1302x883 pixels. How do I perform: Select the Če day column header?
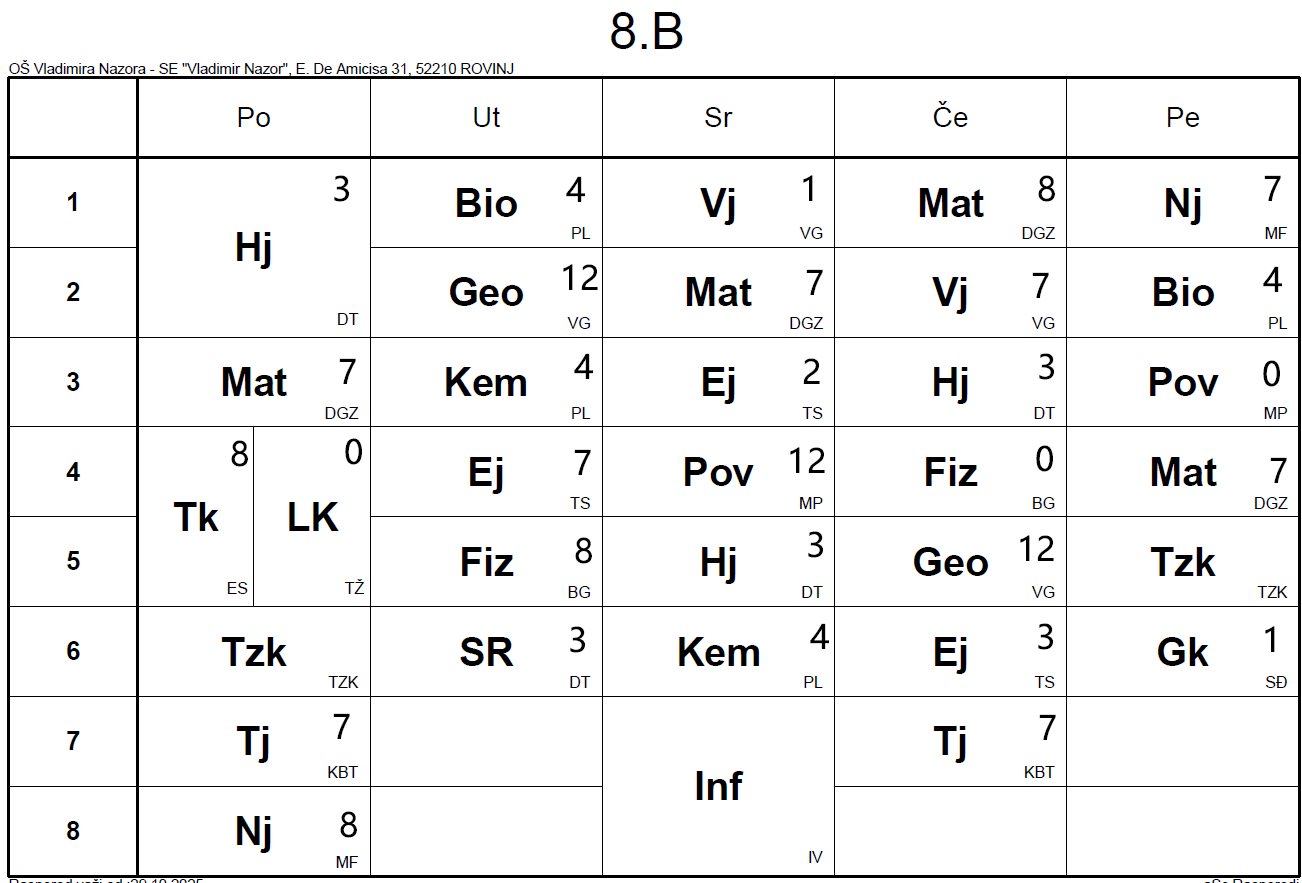click(950, 118)
